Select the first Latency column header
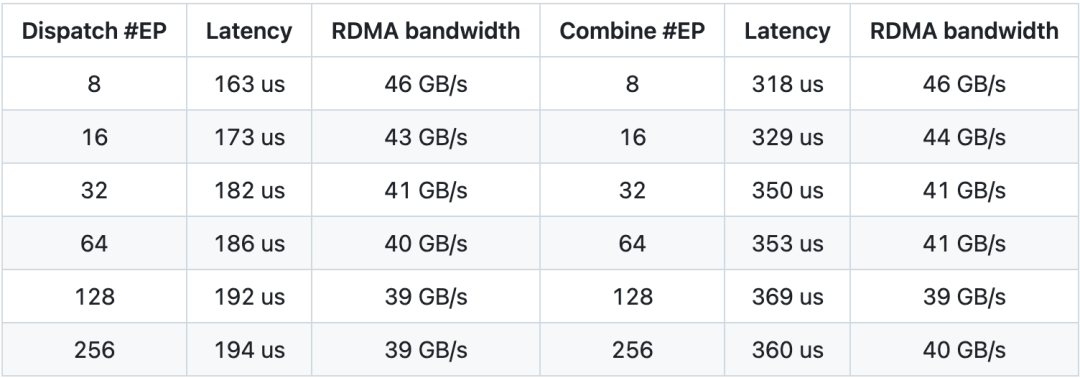 coord(249,31)
